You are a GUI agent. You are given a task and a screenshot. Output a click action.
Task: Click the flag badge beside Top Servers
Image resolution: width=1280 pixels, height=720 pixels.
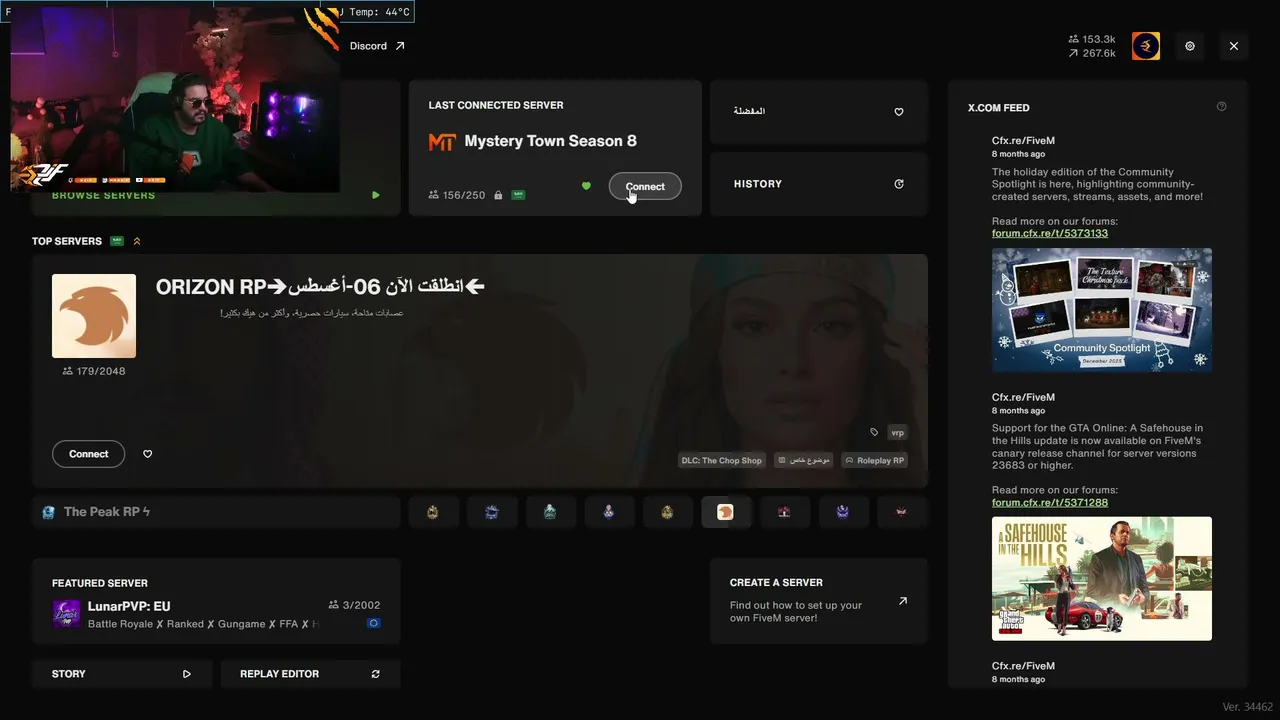(x=117, y=241)
